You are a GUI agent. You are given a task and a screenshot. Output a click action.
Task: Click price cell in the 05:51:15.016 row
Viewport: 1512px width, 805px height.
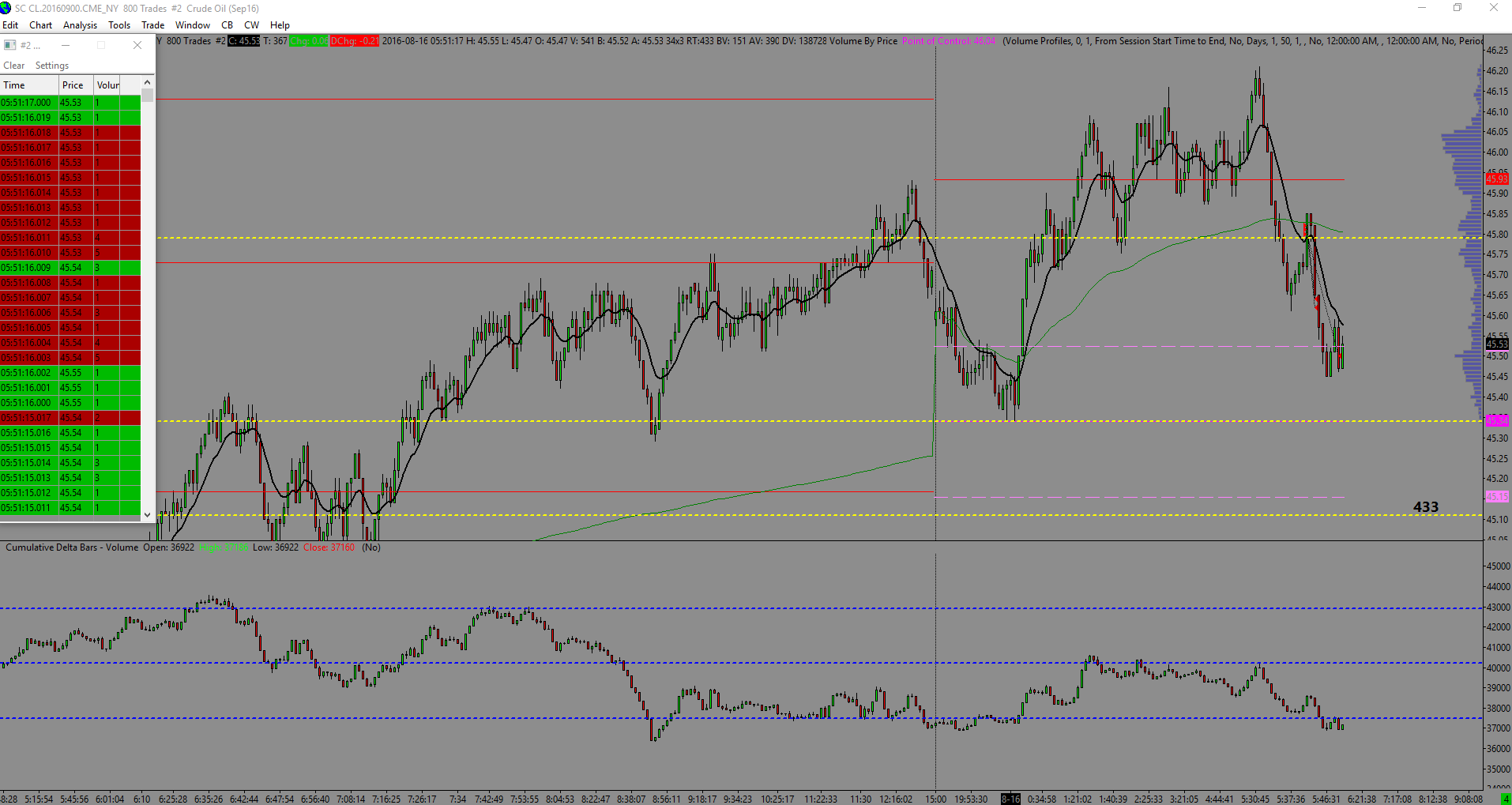click(77, 433)
